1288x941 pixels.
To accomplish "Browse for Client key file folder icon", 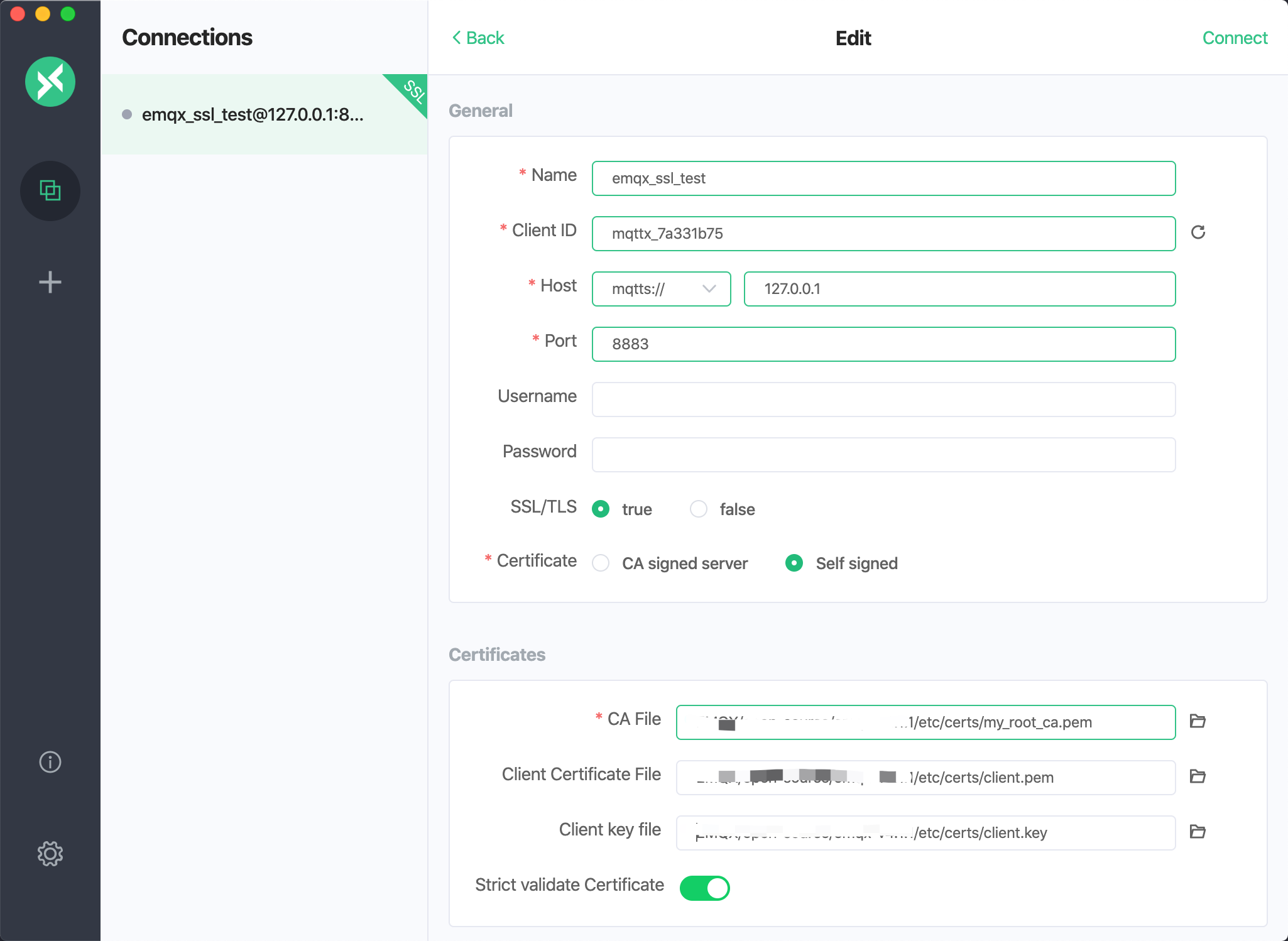I will pos(1198,832).
